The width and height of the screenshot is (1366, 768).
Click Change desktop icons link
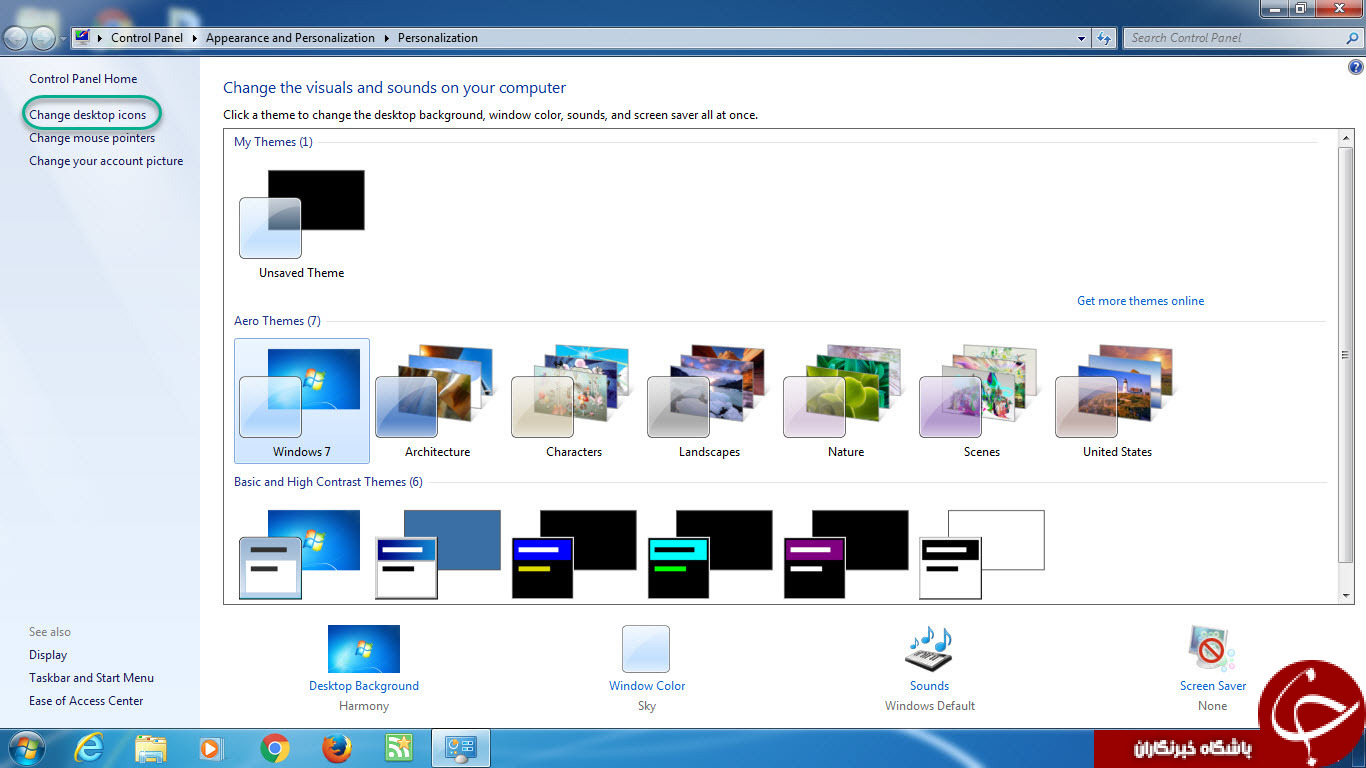tap(87, 115)
